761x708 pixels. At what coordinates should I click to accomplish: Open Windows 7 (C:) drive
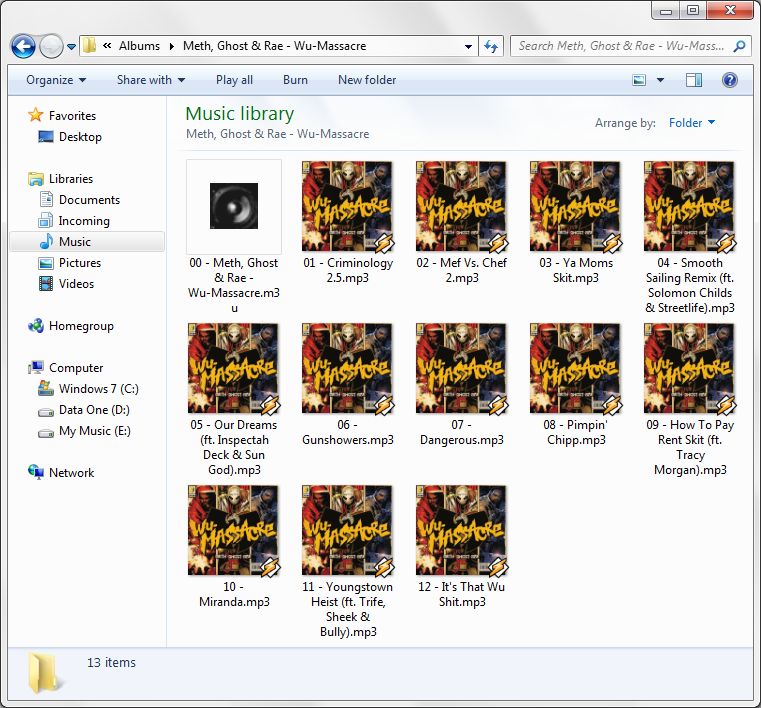tap(99, 389)
